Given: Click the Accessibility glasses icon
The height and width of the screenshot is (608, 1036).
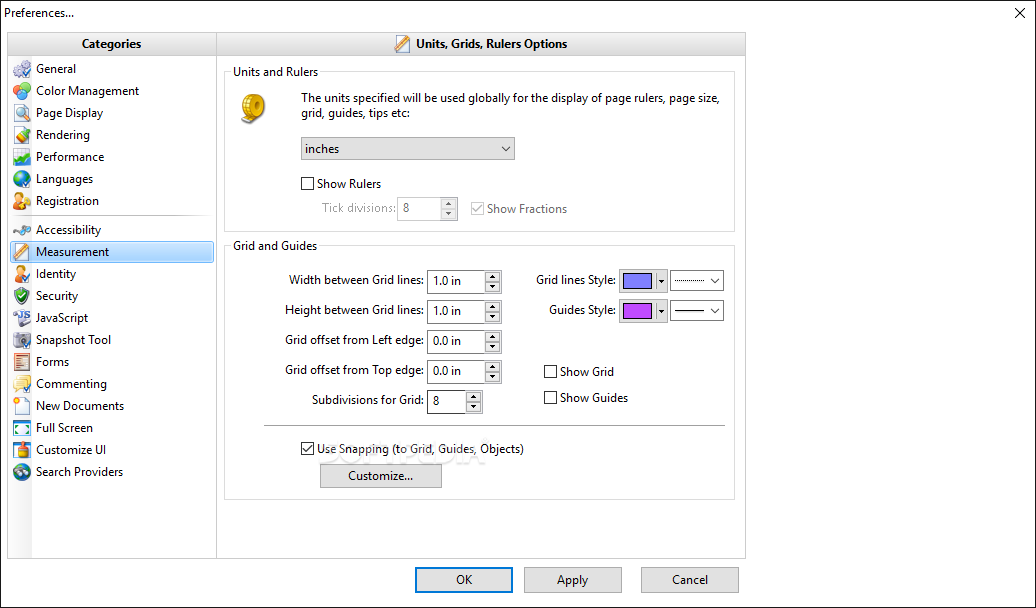Looking at the screenshot, I should (x=22, y=230).
